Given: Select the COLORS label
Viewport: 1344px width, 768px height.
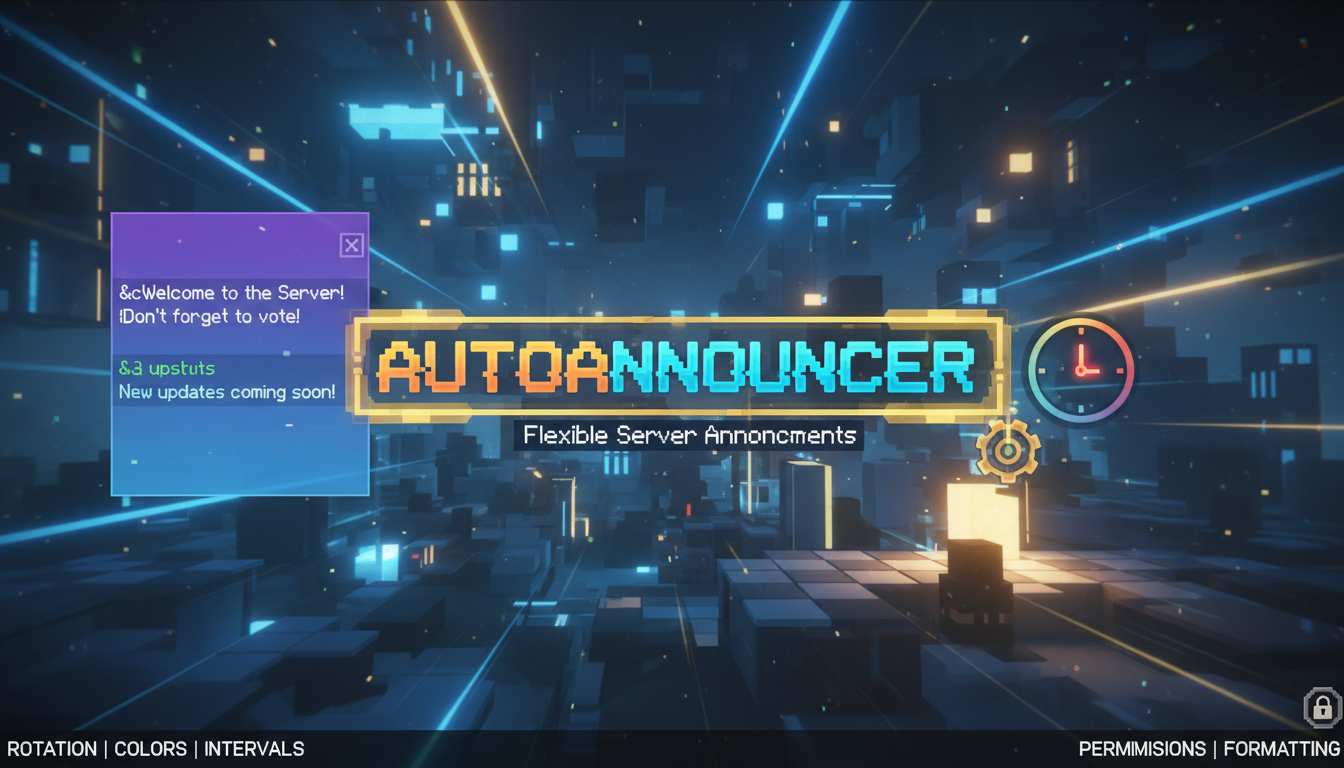Looking at the screenshot, I should point(151,749).
